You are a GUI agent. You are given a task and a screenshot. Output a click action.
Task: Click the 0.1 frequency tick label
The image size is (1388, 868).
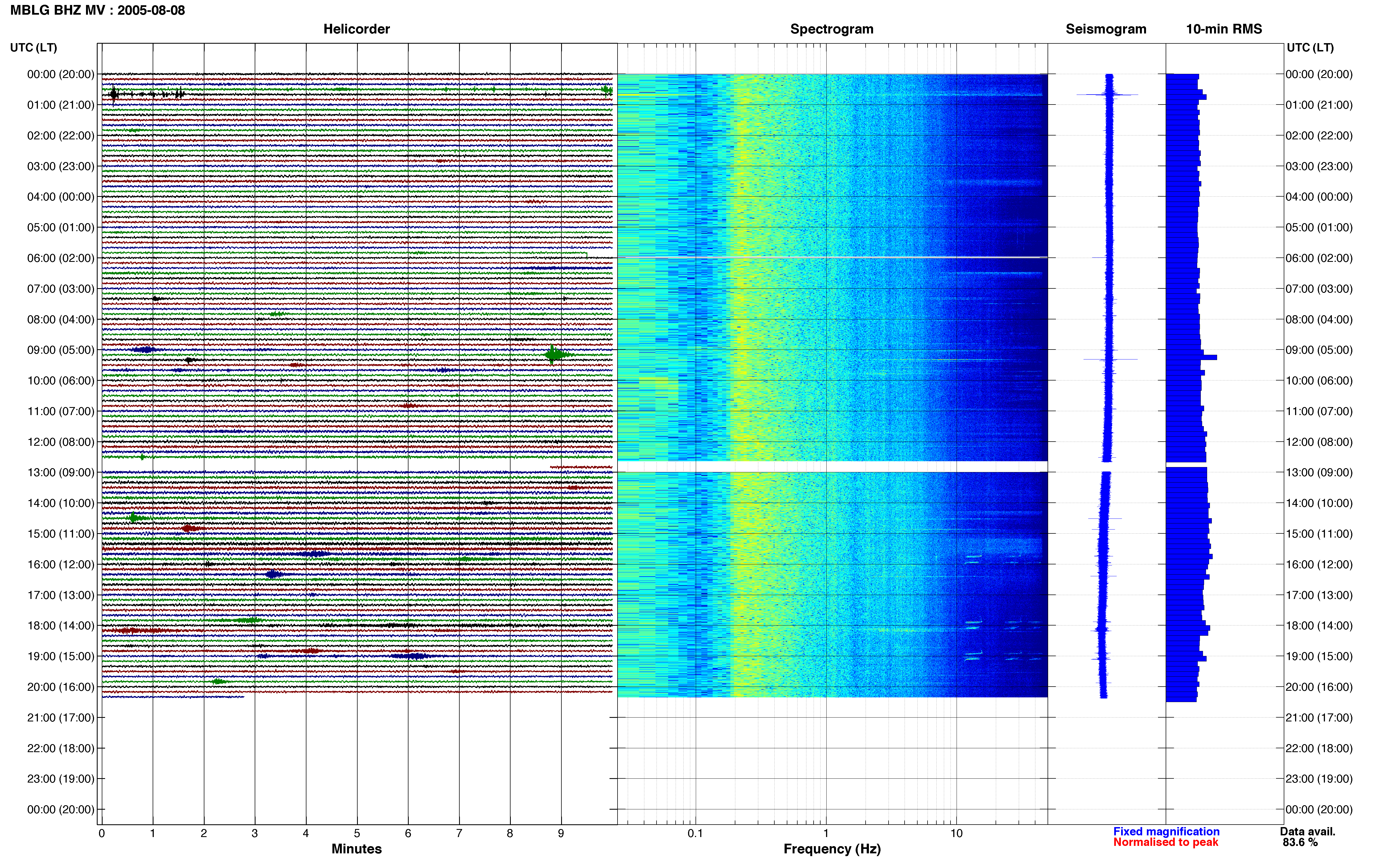click(695, 833)
